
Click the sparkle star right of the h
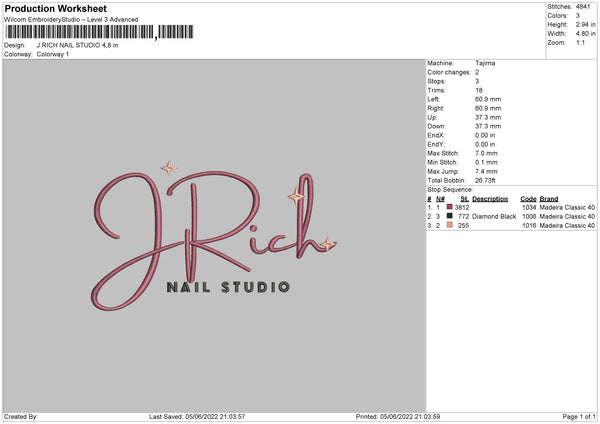[327, 243]
